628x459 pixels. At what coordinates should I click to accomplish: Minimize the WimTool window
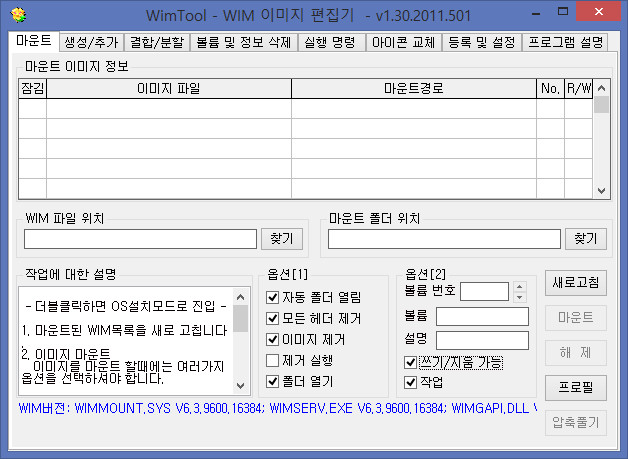[536, 12]
